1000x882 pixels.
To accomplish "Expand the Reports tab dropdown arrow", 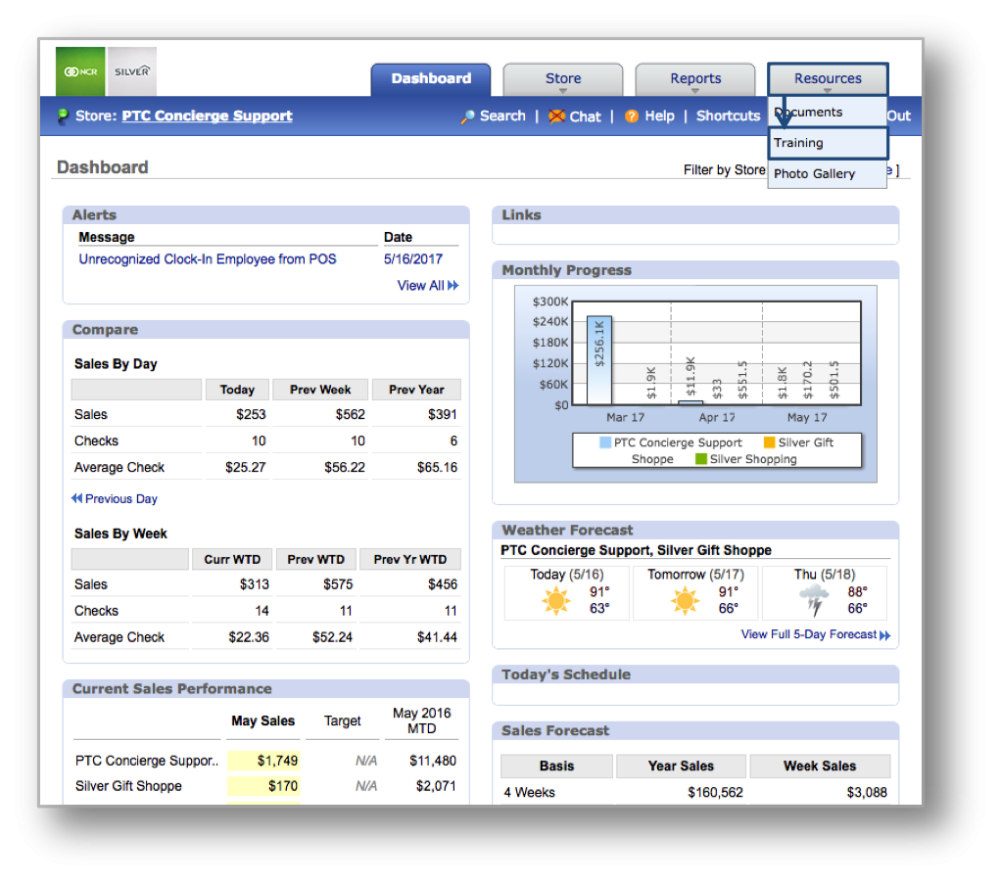I will coord(695,91).
